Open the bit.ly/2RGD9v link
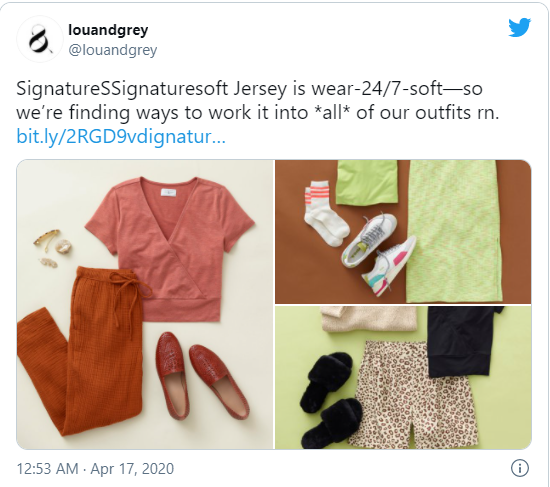 (x=121, y=136)
